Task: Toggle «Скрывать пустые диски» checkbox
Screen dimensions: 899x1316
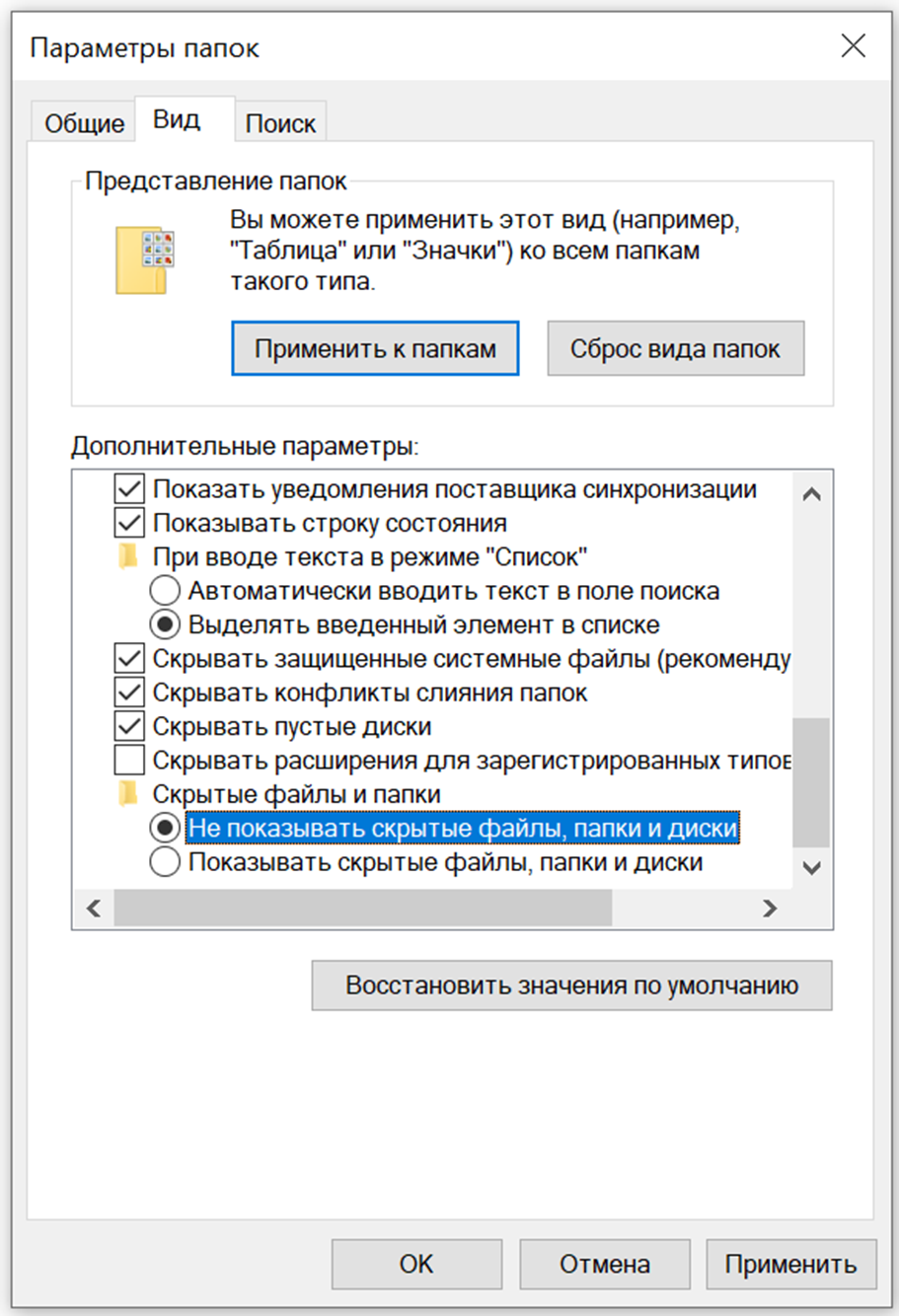Action: [x=129, y=727]
